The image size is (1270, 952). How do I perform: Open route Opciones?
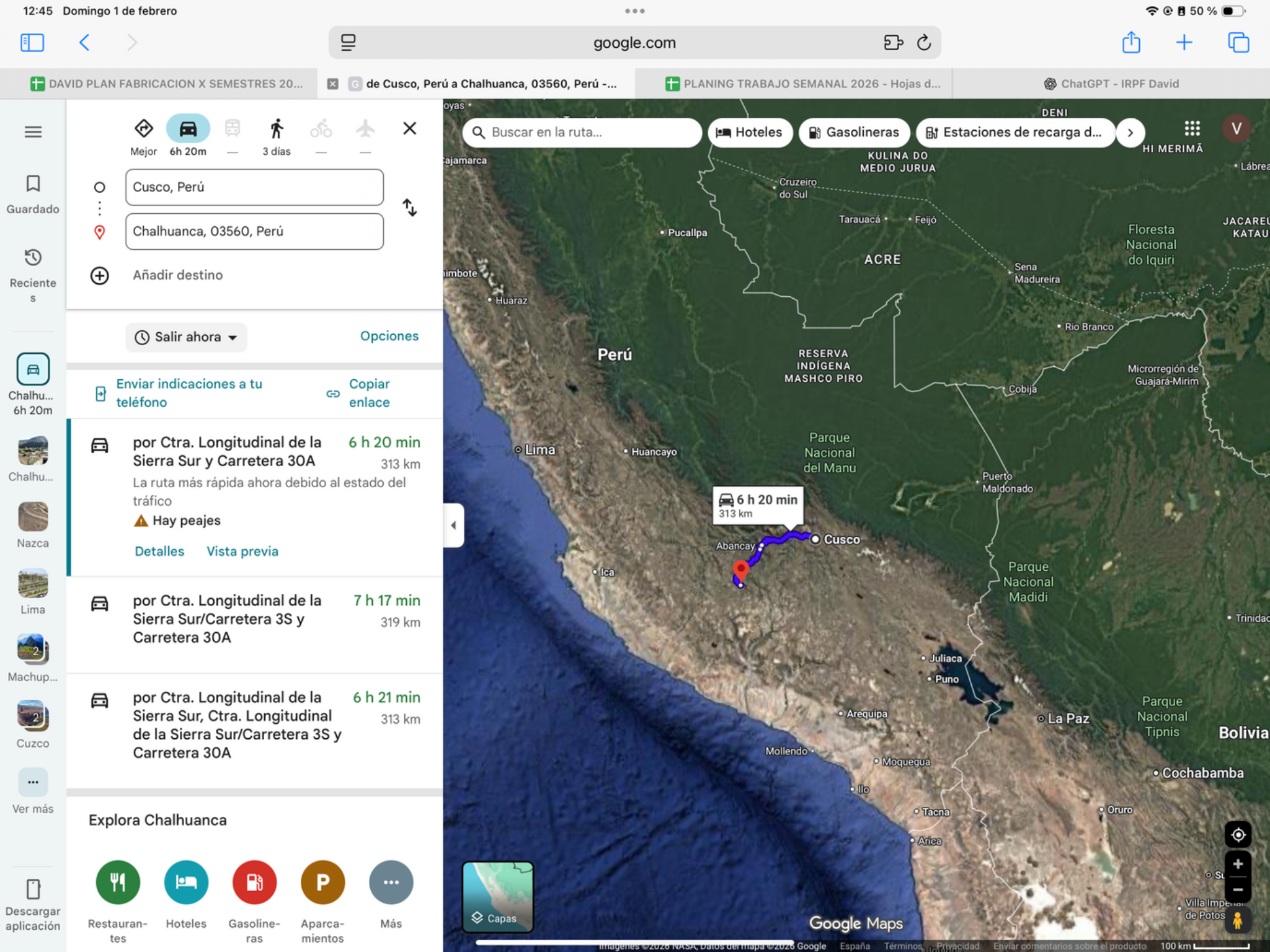[389, 336]
